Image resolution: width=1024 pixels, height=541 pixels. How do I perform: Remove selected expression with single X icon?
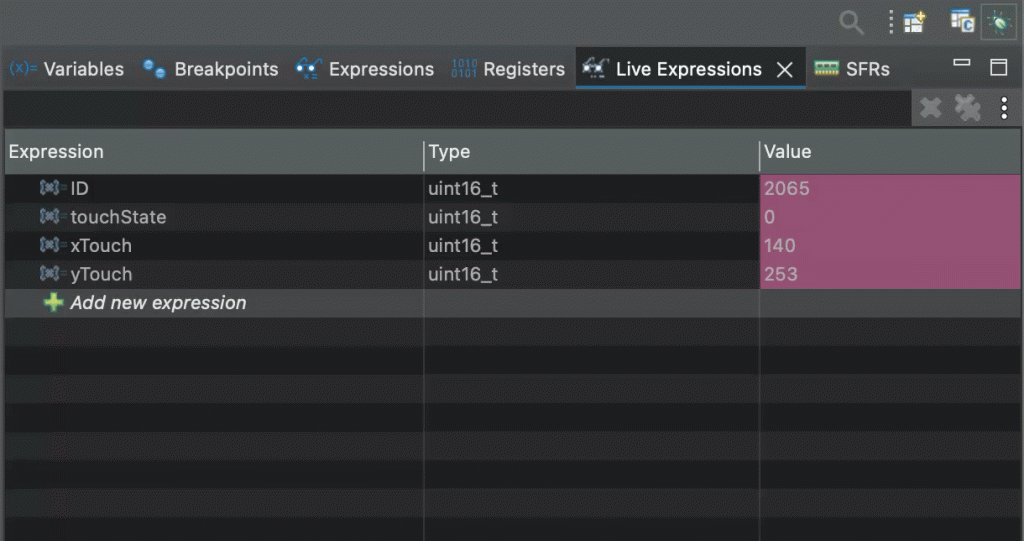click(930, 108)
